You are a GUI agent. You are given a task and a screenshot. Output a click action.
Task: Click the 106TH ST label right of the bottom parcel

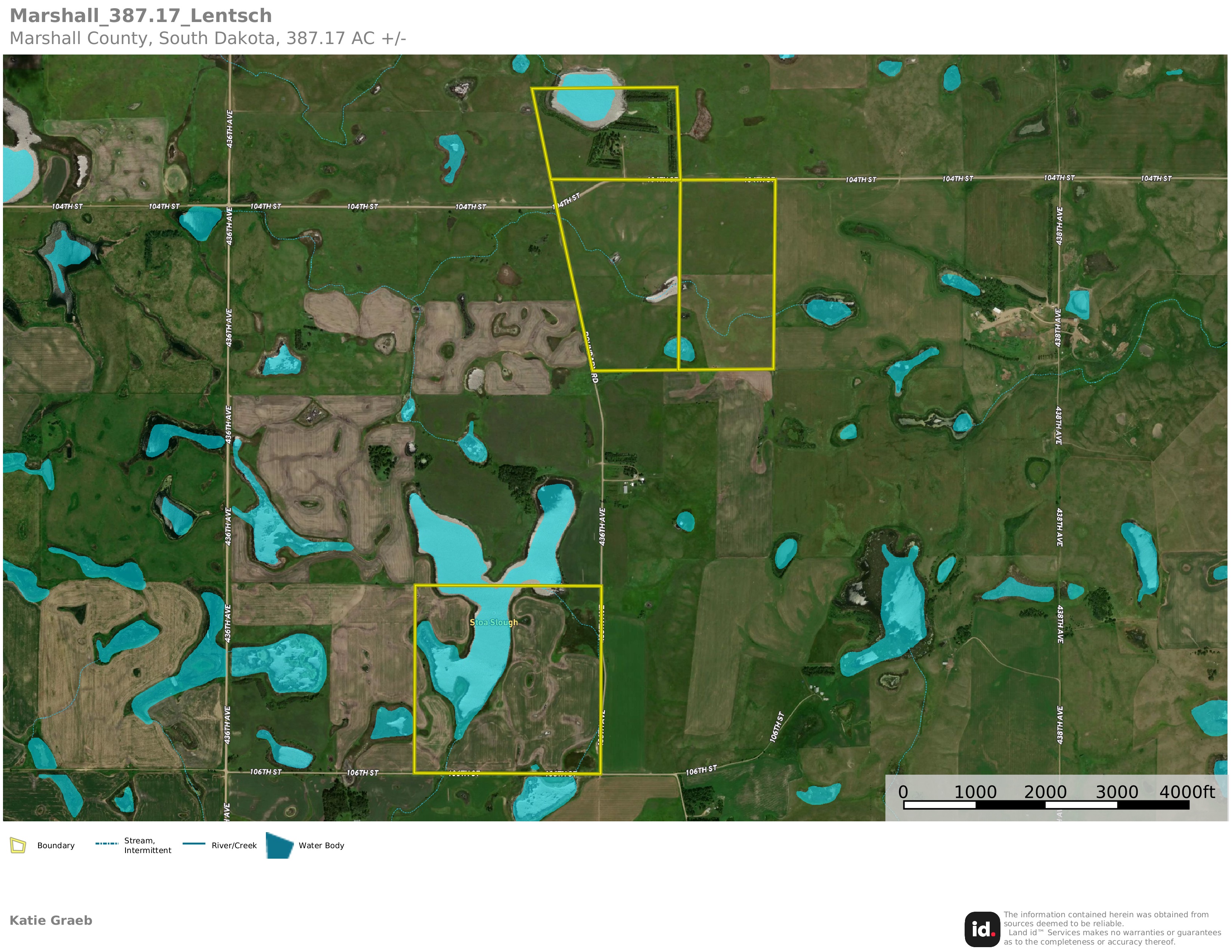point(701,771)
